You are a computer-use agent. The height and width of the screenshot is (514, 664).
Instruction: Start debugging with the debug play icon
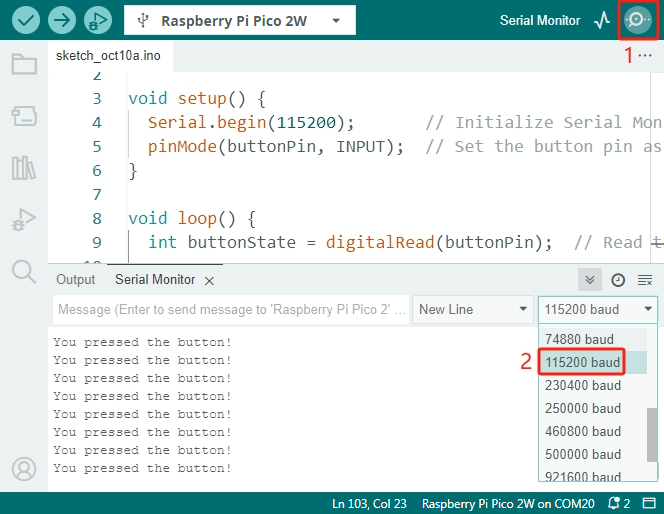(98, 20)
